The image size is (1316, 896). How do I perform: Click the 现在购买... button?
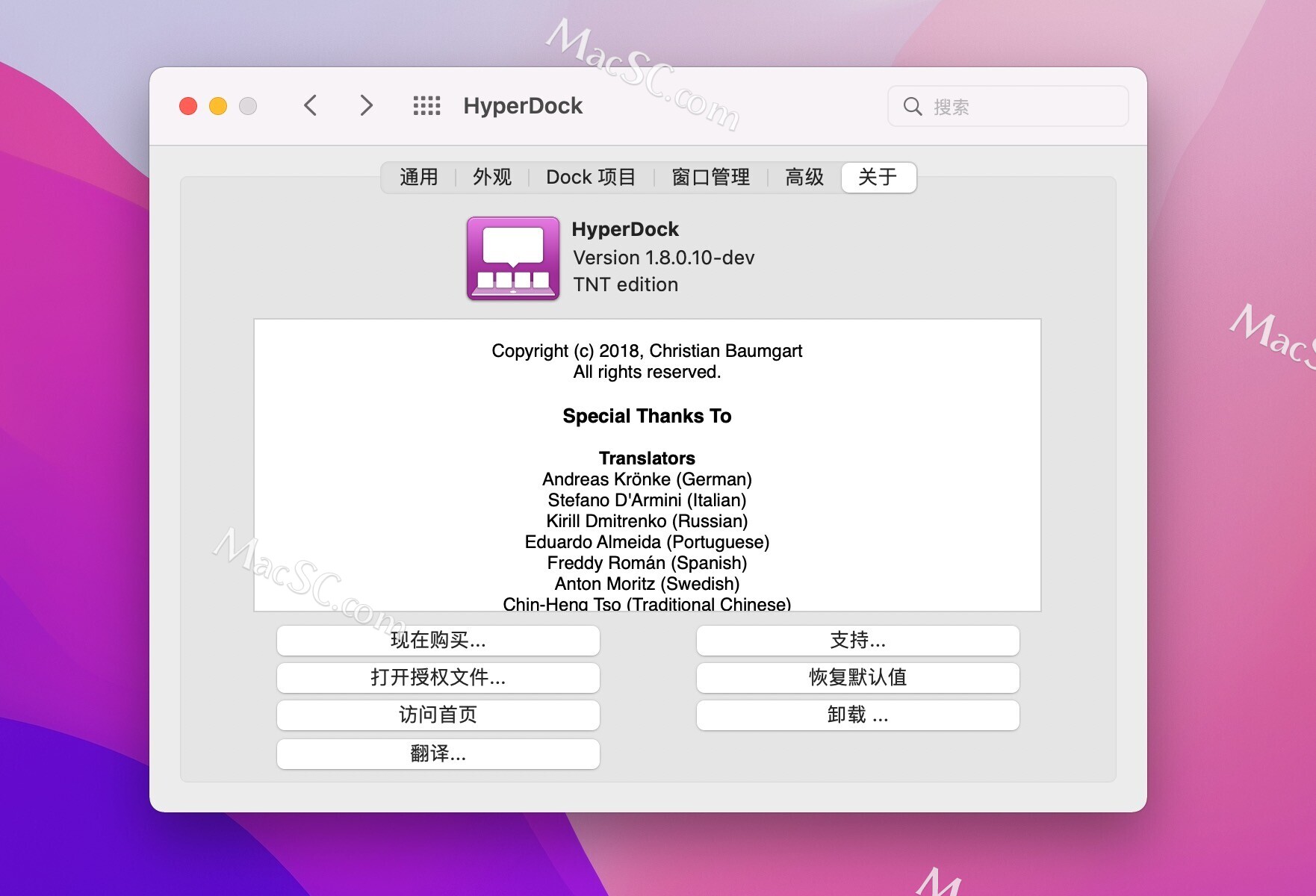pyautogui.click(x=438, y=641)
